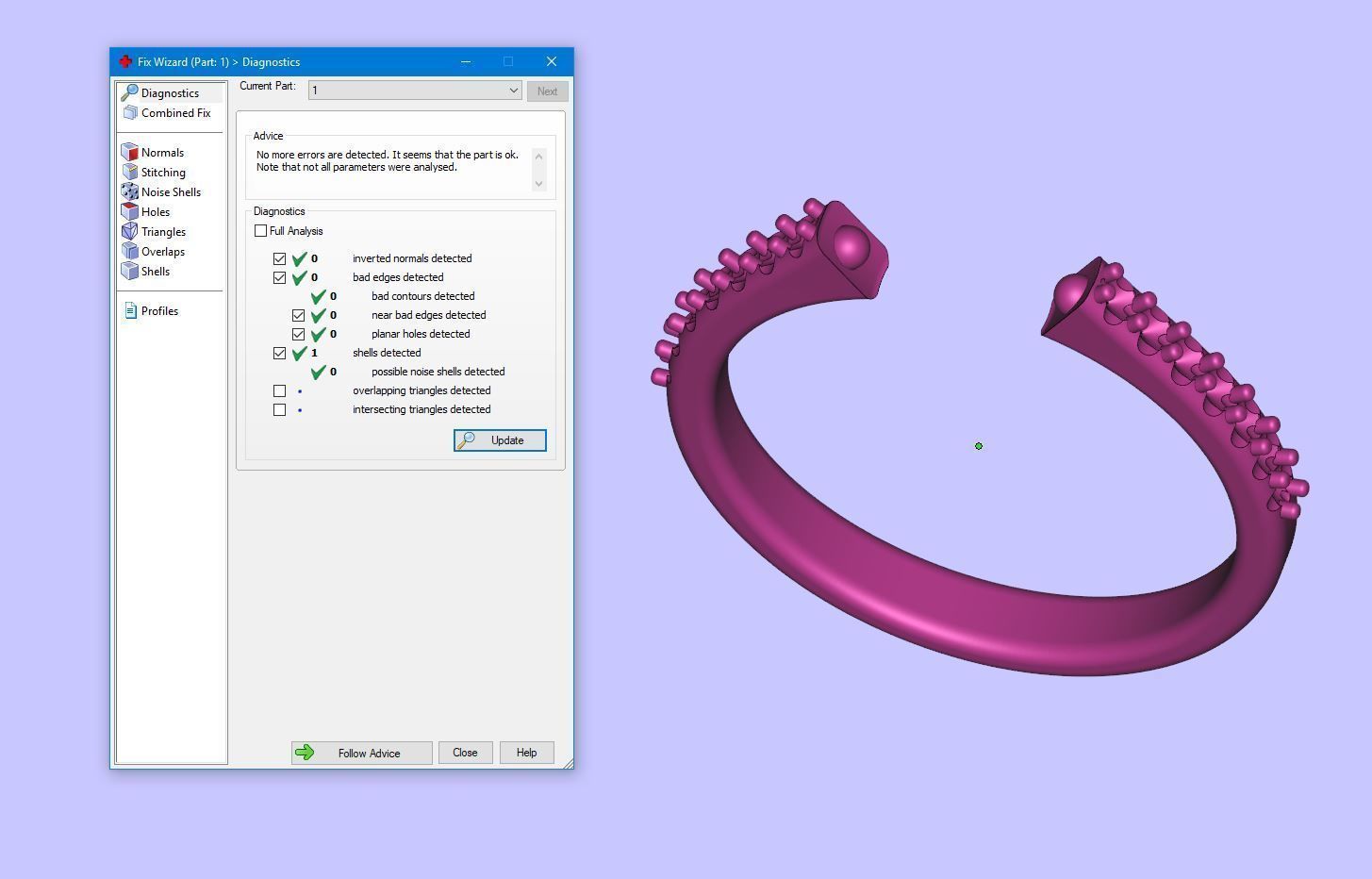Uncheck inverted normals detected checkbox
The width and height of the screenshot is (1372, 879).
(279, 258)
